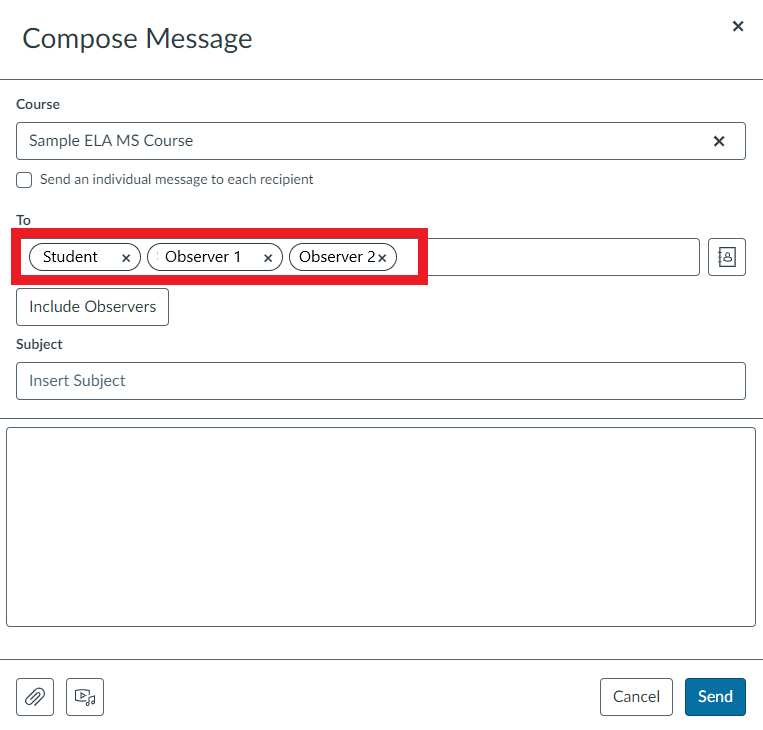Open the address book icon
Viewport: 763px width, 730px height.
pos(727,257)
